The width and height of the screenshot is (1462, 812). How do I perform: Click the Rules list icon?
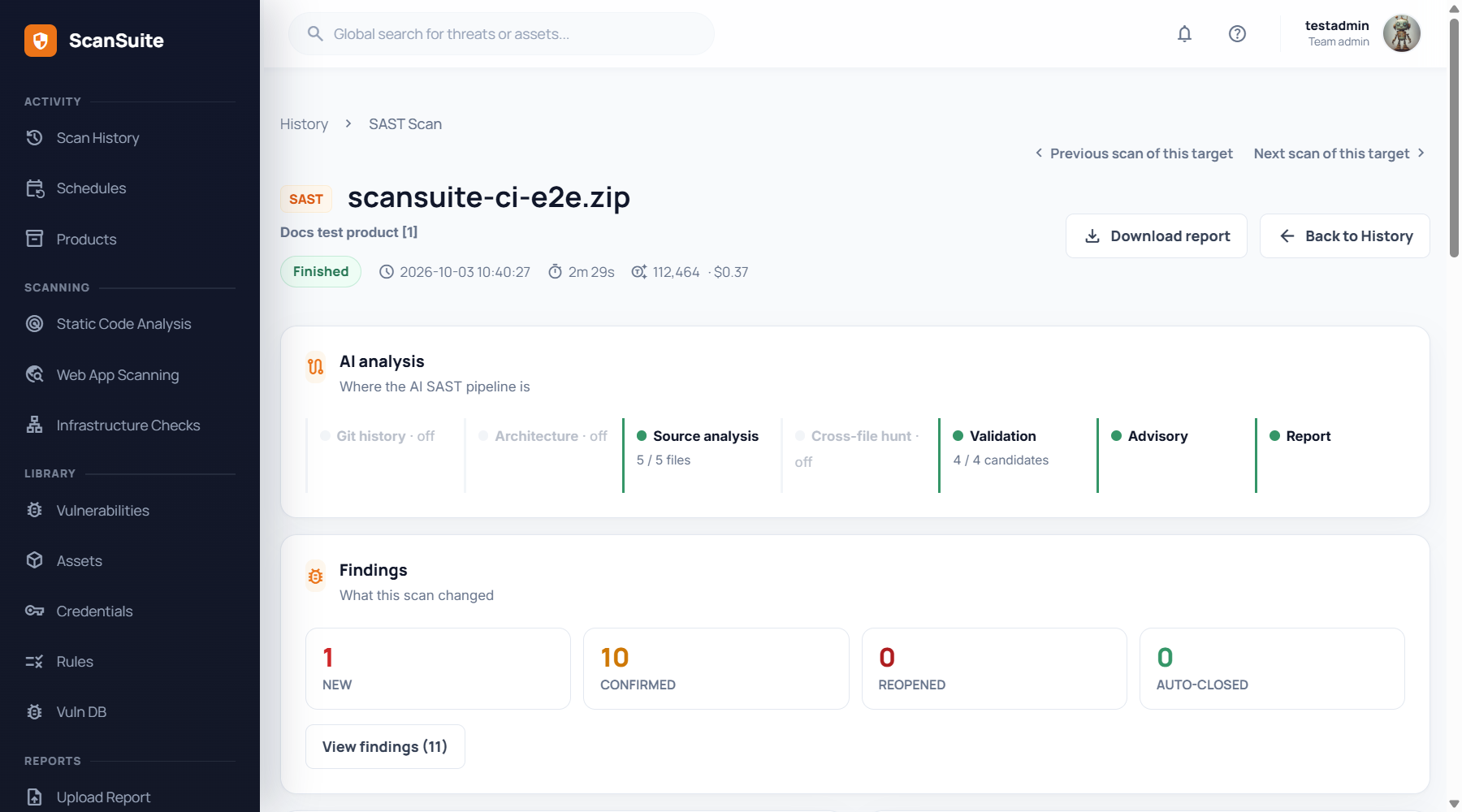pos(34,661)
